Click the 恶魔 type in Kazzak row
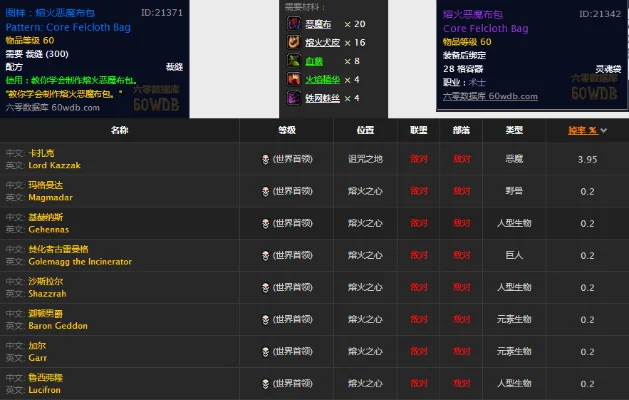The height and width of the screenshot is (400, 629). click(x=514, y=159)
